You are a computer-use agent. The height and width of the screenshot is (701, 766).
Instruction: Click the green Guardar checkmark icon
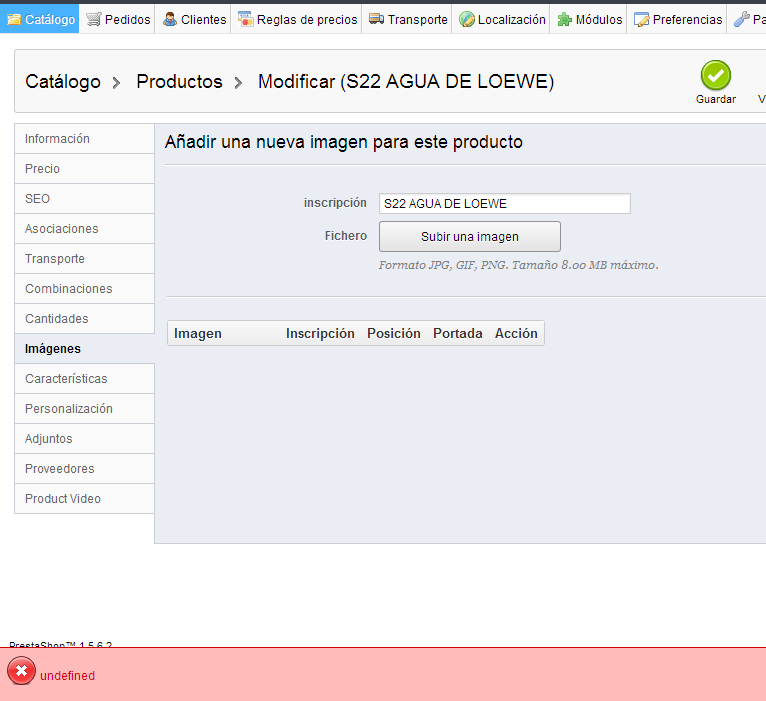[x=716, y=75]
